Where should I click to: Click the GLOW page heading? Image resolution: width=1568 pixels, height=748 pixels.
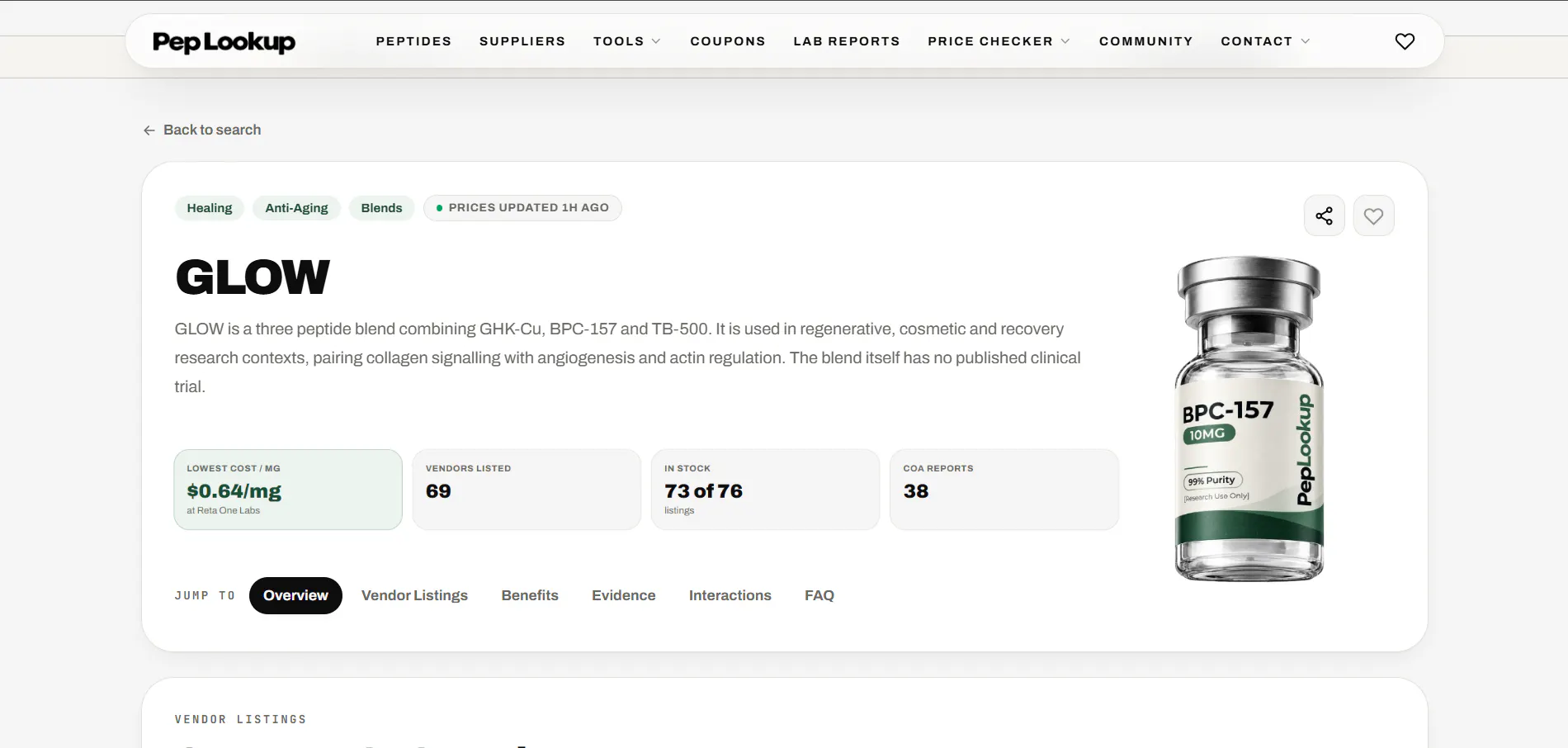pos(253,277)
